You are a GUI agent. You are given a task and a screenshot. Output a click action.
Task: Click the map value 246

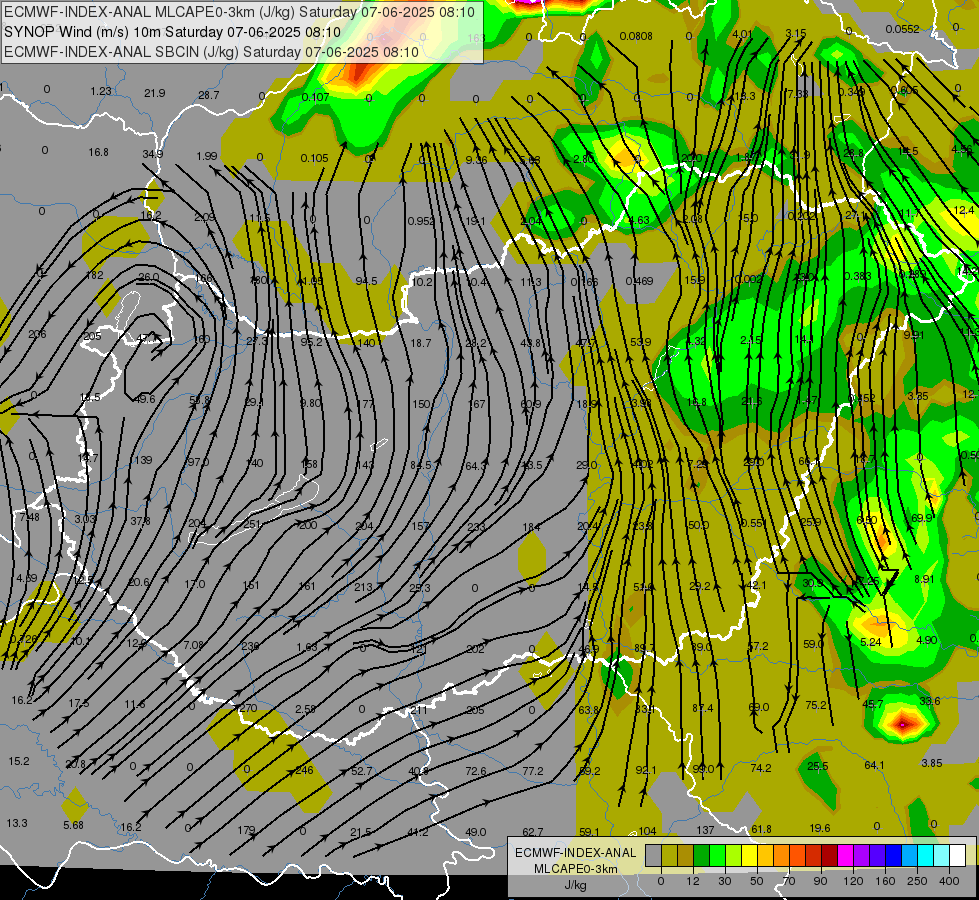[304, 770]
